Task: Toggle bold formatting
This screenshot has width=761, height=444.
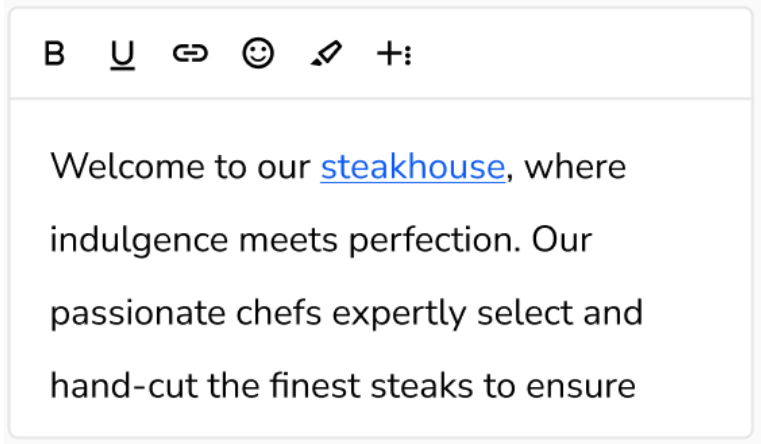Action: pyautogui.click(x=56, y=54)
